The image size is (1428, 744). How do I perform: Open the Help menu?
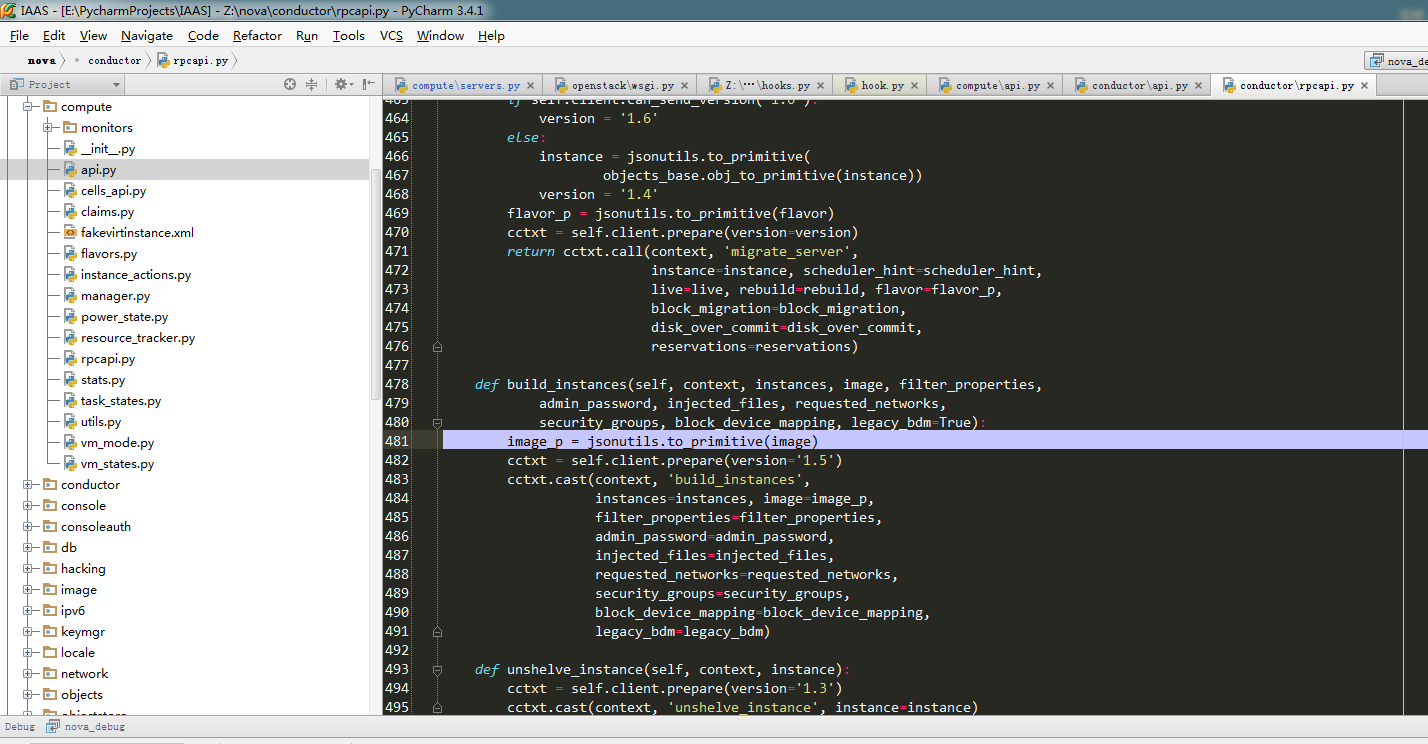(x=491, y=35)
